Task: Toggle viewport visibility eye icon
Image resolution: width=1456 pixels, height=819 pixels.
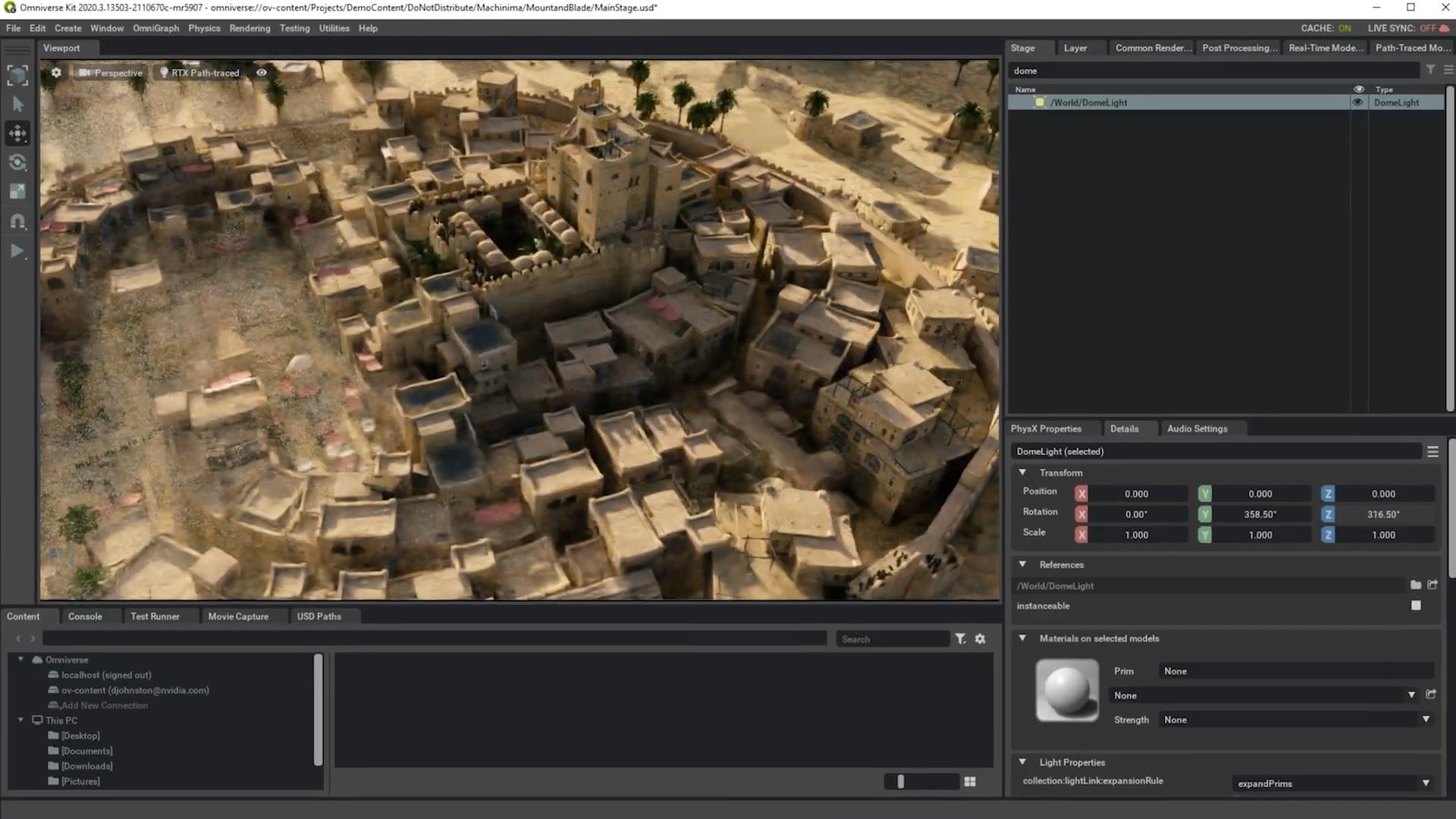Action: [x=262, y=73]
